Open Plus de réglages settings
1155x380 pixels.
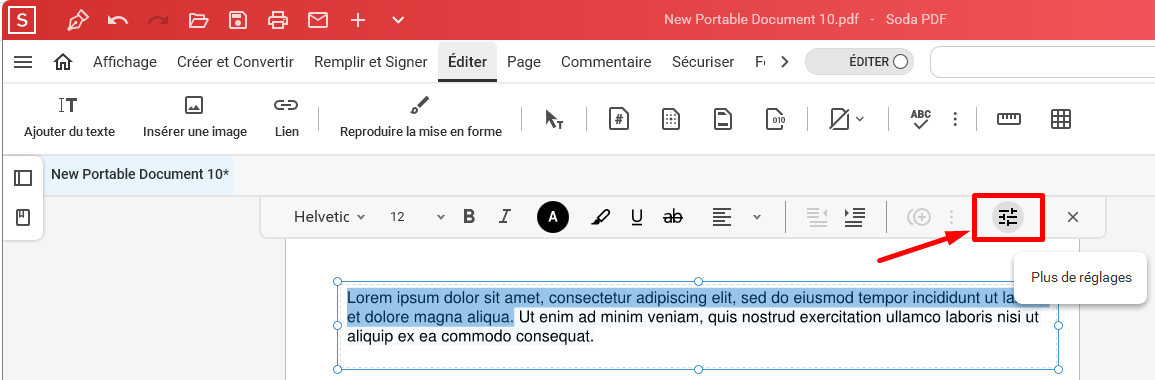click(x=1008, y=217)
